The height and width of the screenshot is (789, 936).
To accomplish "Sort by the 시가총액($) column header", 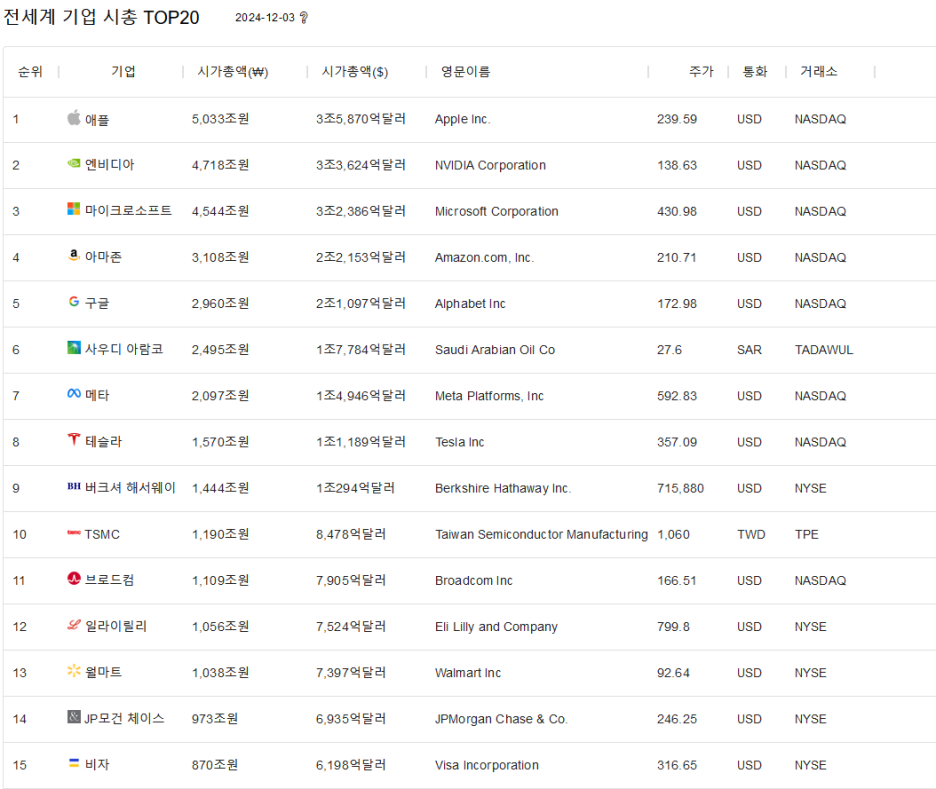I will pos(355,72).
